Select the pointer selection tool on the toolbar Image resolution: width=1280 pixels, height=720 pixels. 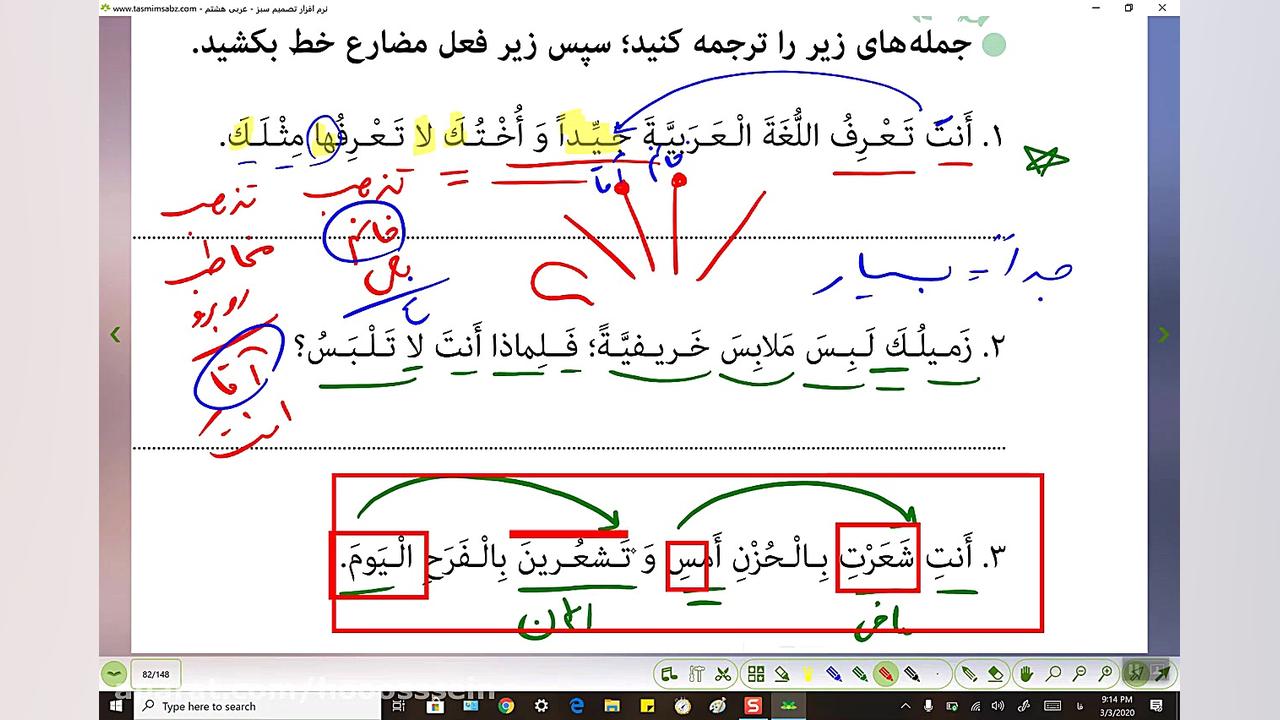1135,673
